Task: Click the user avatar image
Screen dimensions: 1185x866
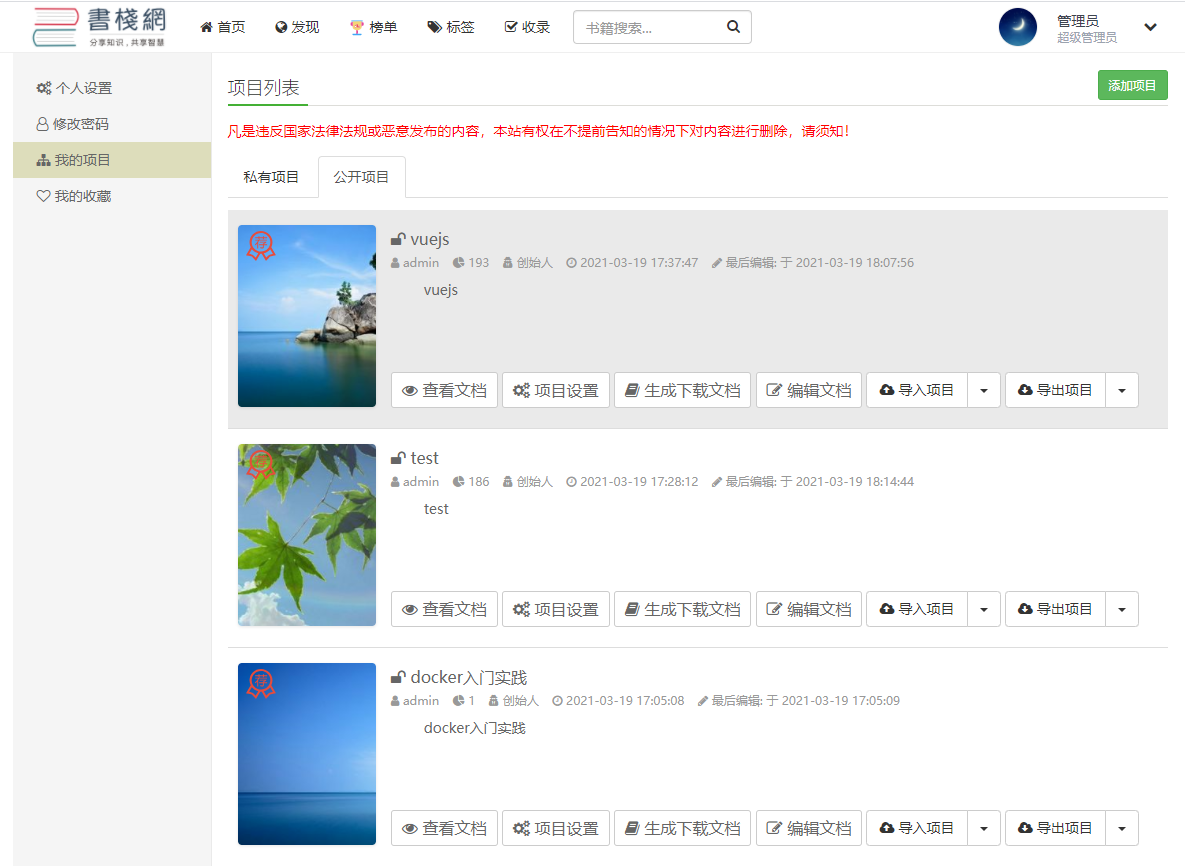Action: click(x=1018, y=27)
